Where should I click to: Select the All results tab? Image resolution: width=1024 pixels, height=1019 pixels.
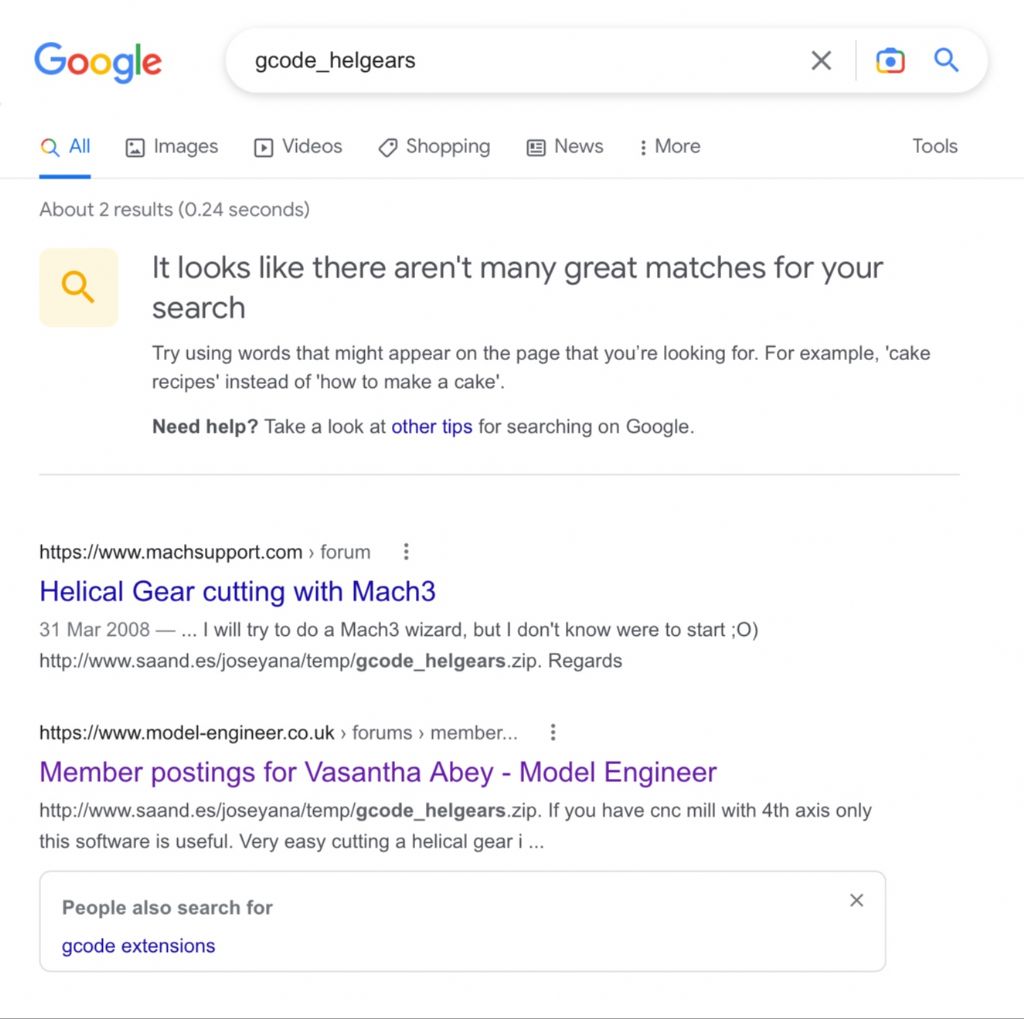[65, 146]
